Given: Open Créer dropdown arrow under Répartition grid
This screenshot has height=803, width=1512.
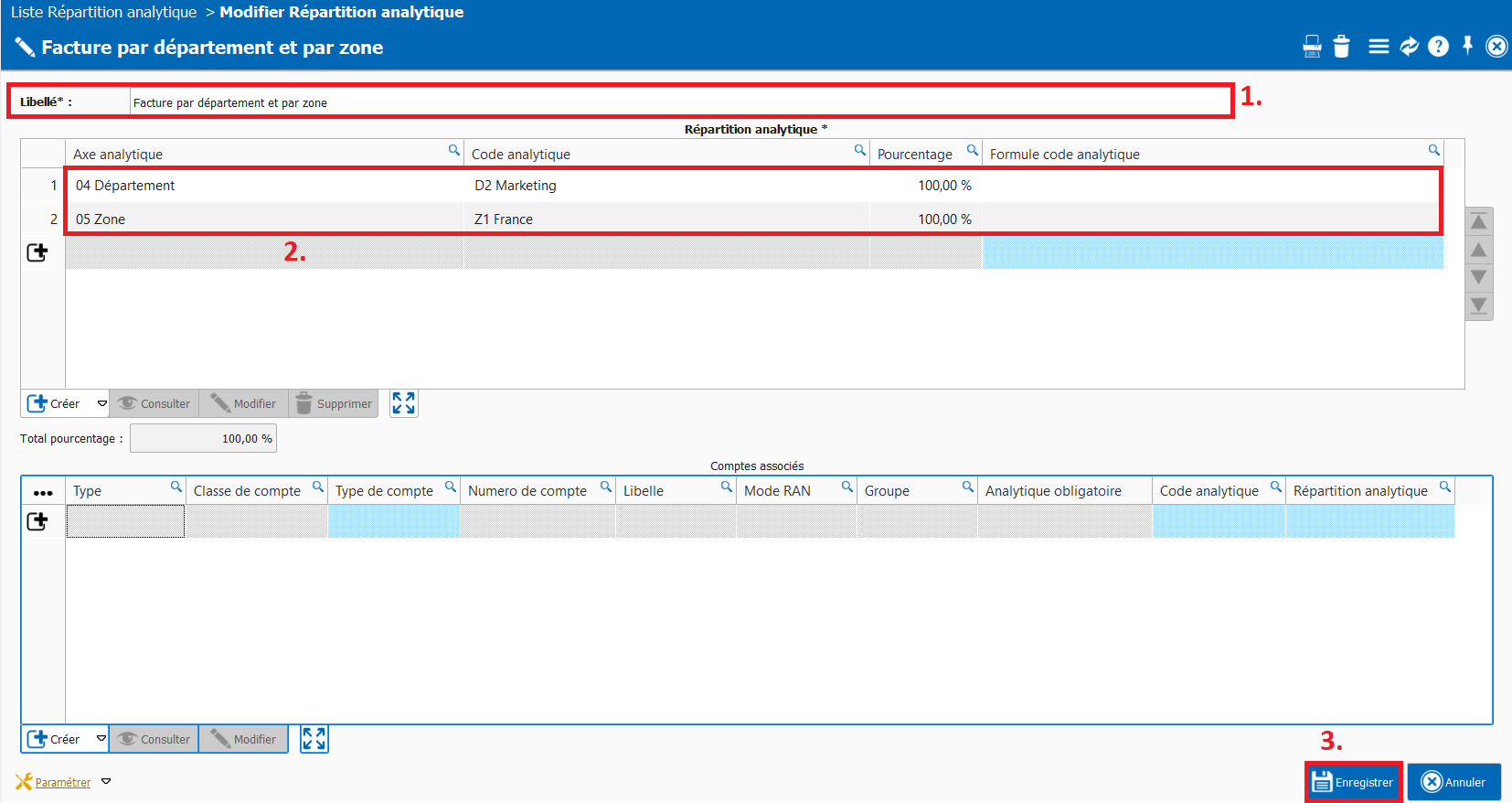Looking at the screenshot, I should click(101, 403).
